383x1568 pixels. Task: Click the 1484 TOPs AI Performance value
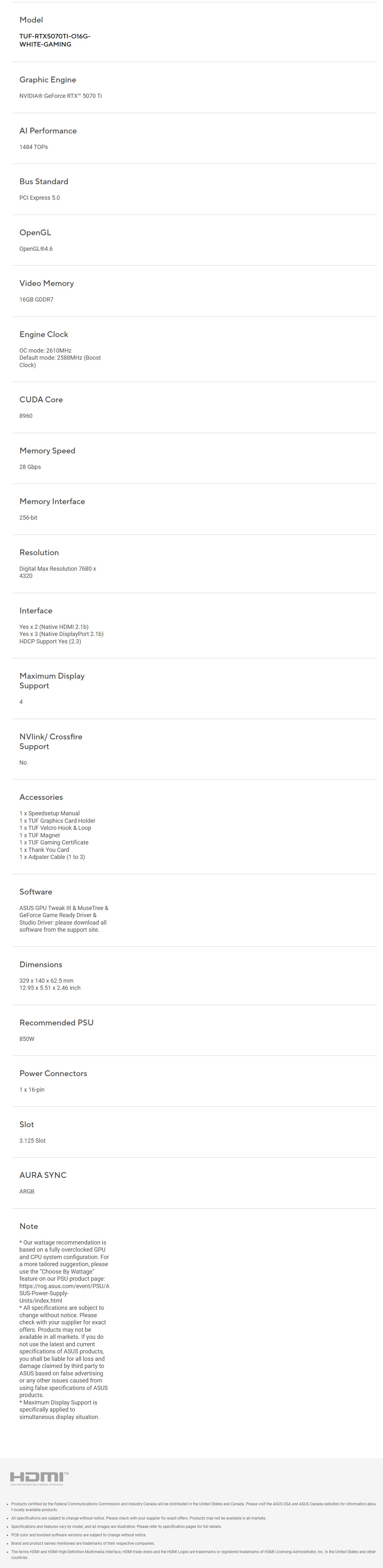[x=34, y=147]
